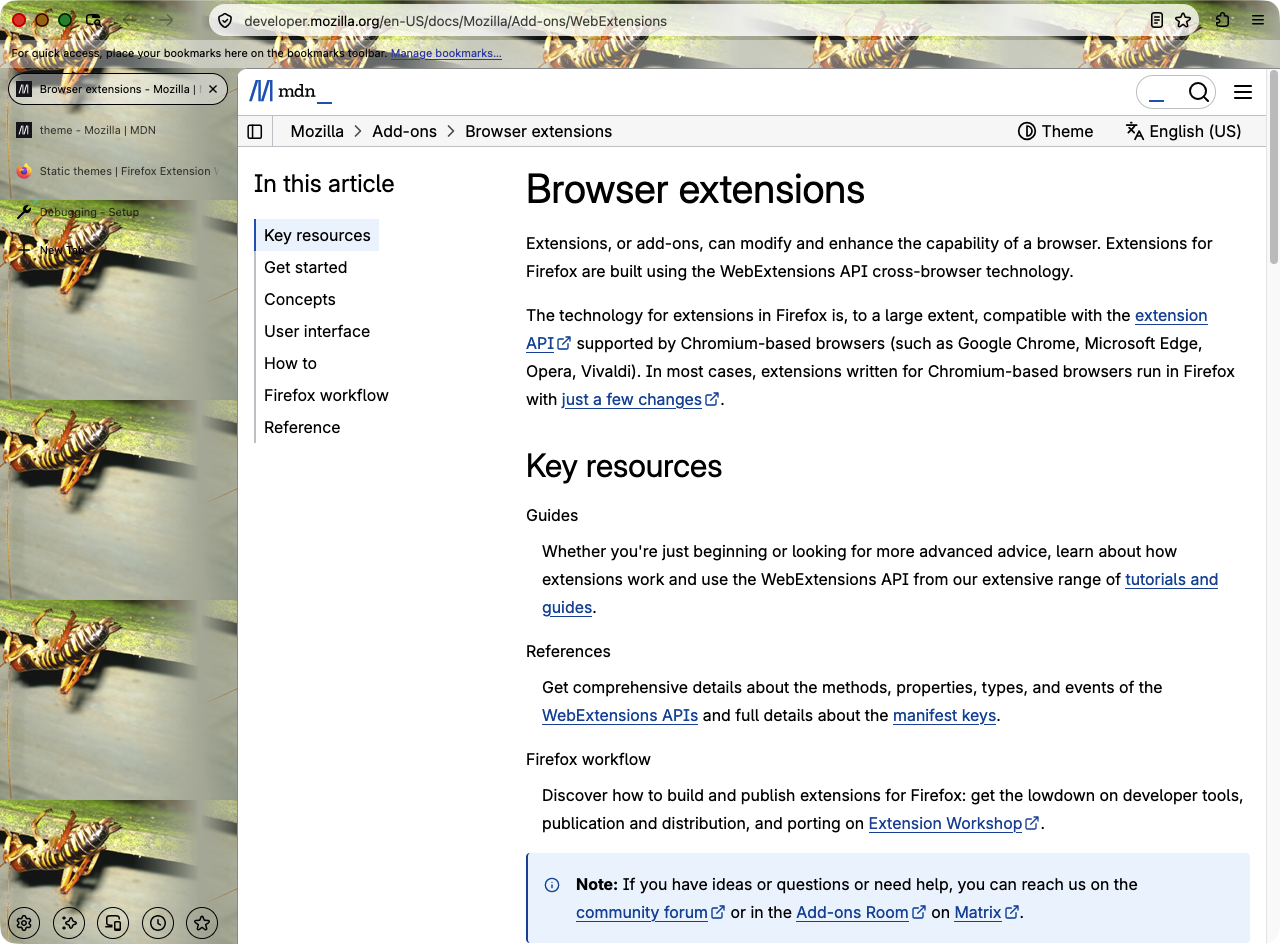Open the Extension Workshop link
The image size is (1280, 944).
(954, 823)
